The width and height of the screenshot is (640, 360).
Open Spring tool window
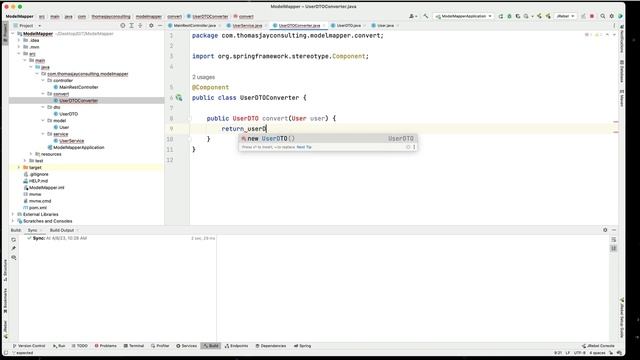coord(302,346)
